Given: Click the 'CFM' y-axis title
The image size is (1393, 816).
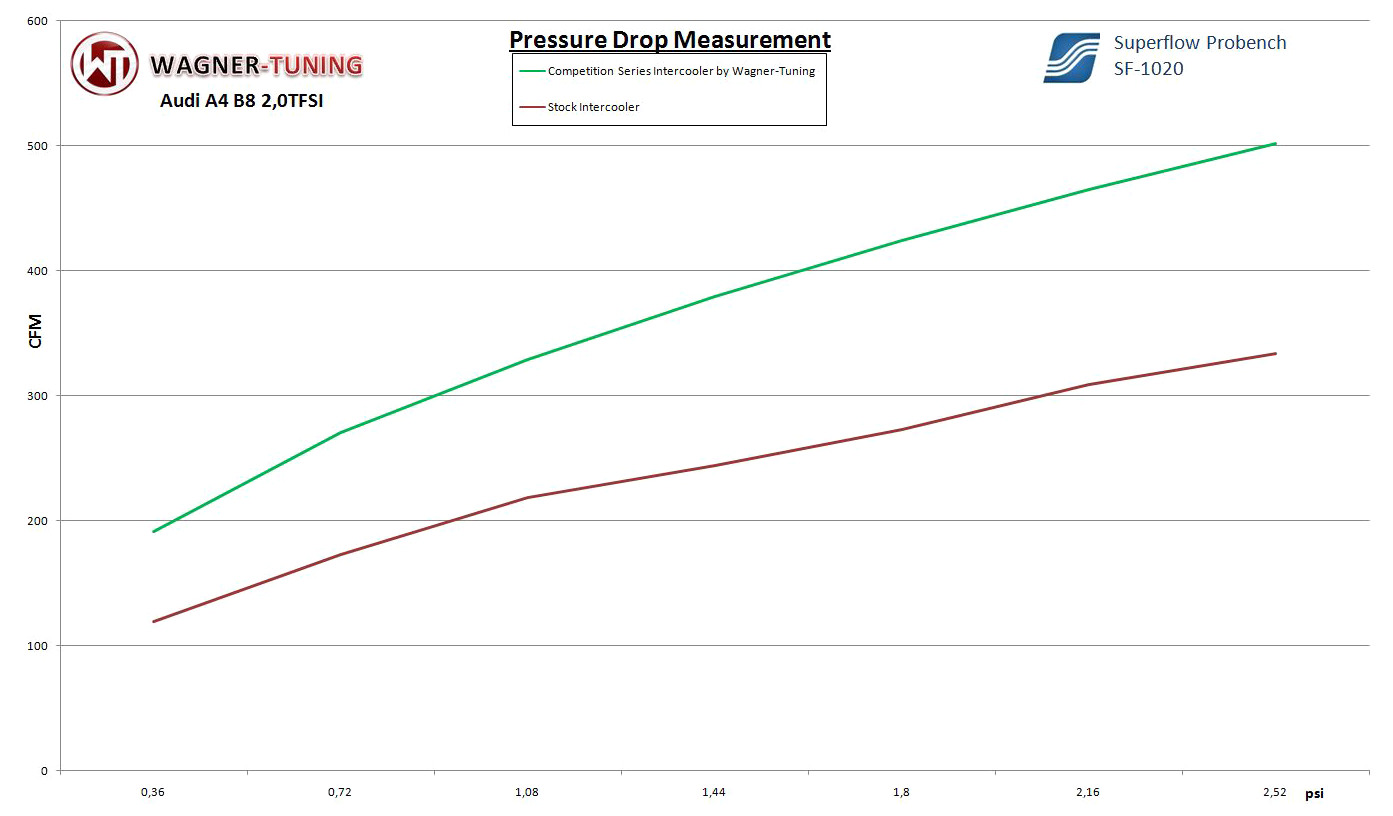Looking at the screenshot, I should tap(36, 332).
